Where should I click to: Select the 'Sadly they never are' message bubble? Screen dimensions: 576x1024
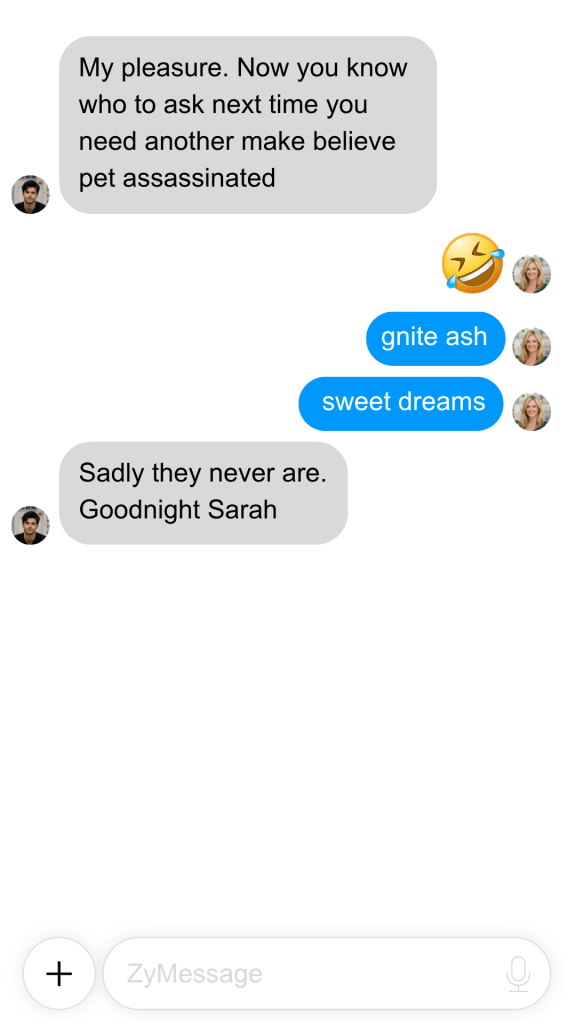tap(204, 493)
